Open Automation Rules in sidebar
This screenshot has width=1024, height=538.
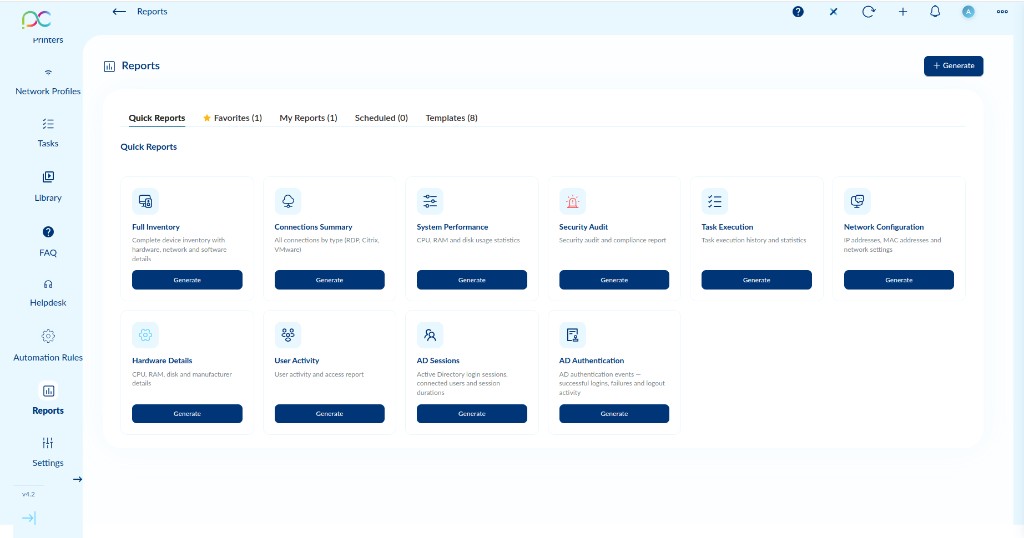(48, 345)
